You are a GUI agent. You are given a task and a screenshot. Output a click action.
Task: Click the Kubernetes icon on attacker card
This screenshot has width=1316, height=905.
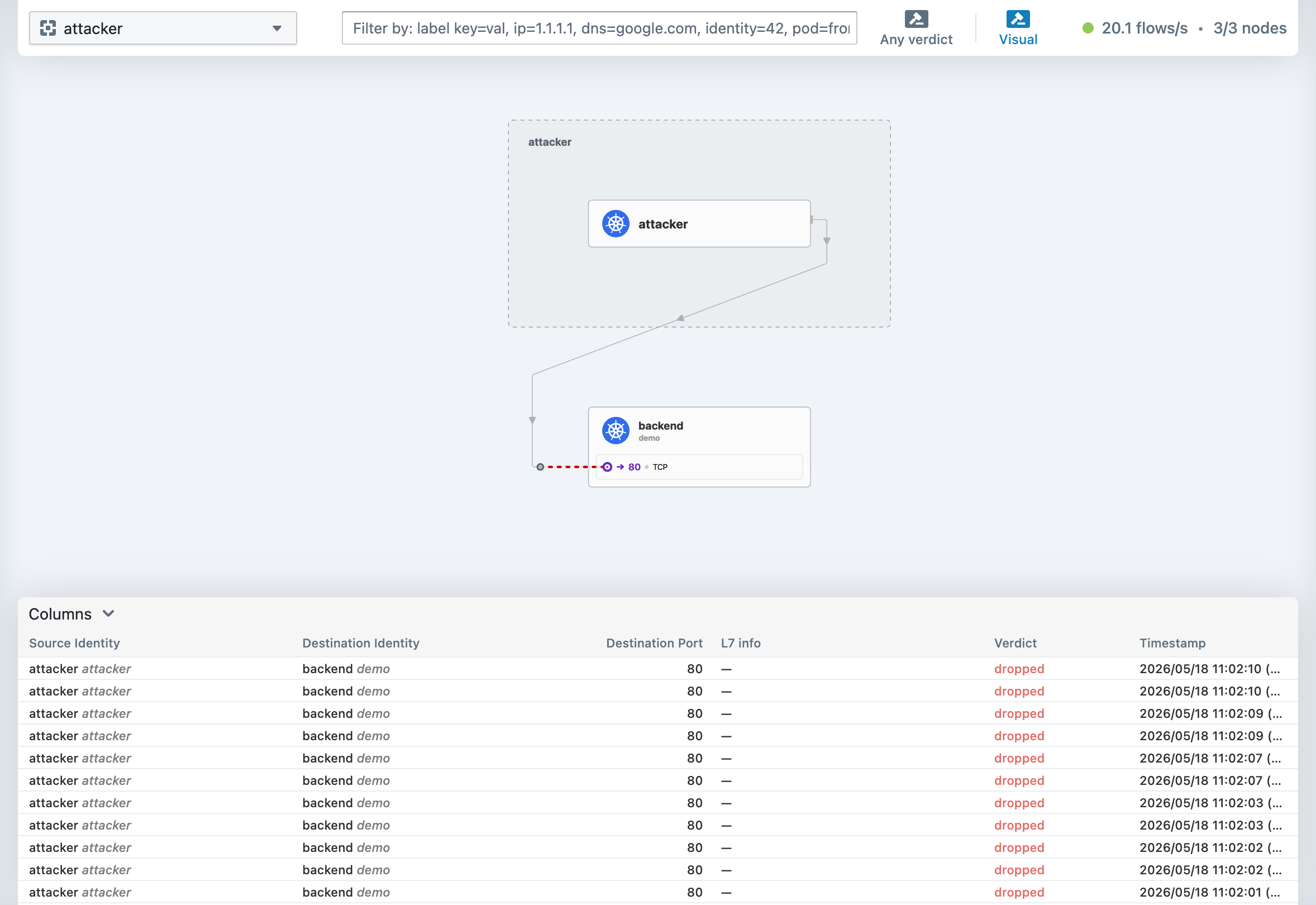tap(616, 223)
